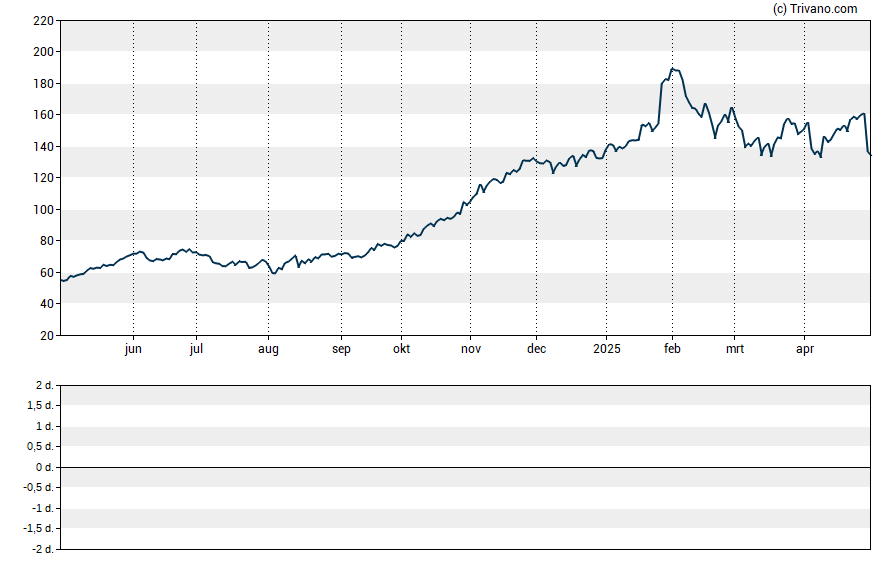Viewport: 888px width, 565px height.
Task: Click the 140 price axis value
Action: (x=44, y=147)
